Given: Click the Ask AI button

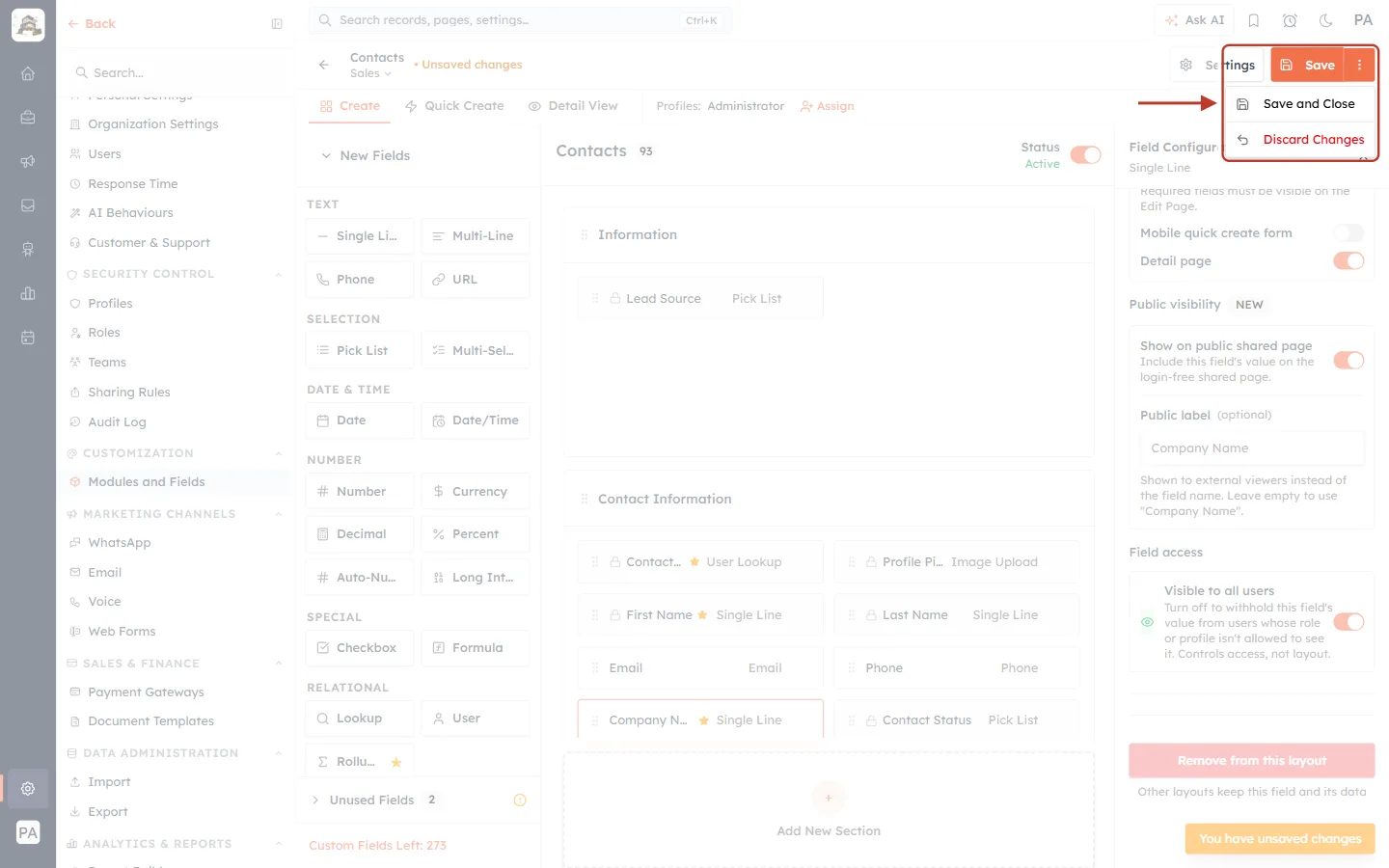Looking at the screenshot, I should [x=1194, y=20].
